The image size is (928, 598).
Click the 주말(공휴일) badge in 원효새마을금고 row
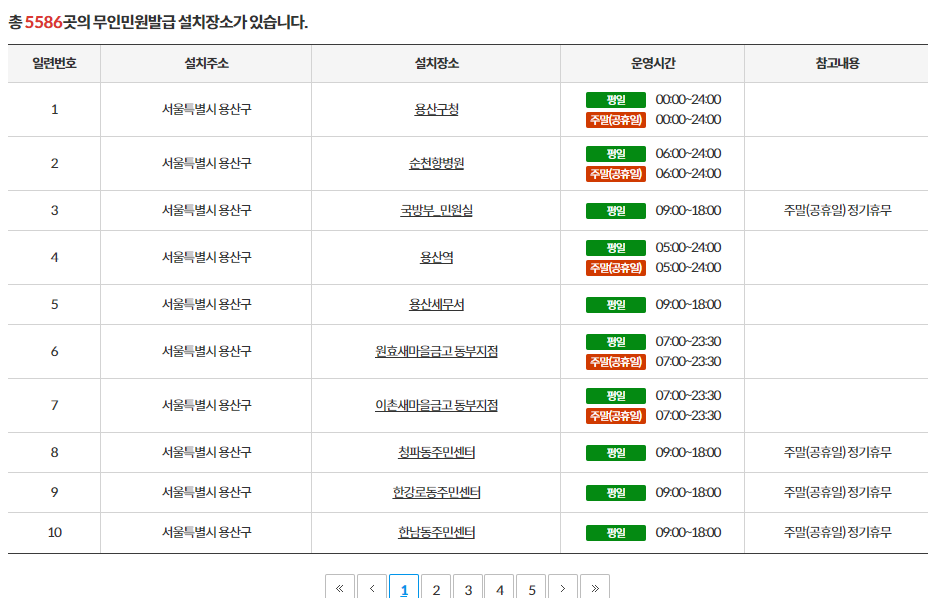pos(616,362)
